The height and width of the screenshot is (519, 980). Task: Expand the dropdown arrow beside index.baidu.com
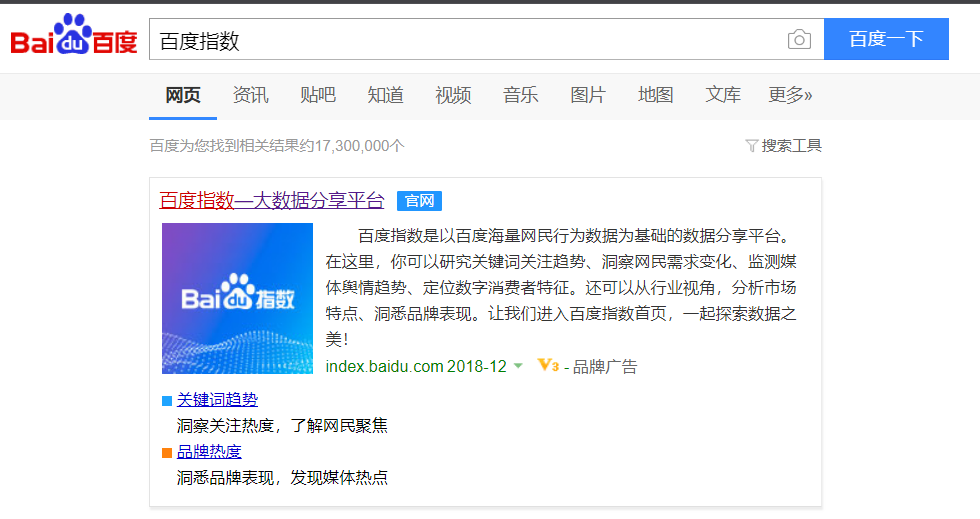(x=518, y=367)
